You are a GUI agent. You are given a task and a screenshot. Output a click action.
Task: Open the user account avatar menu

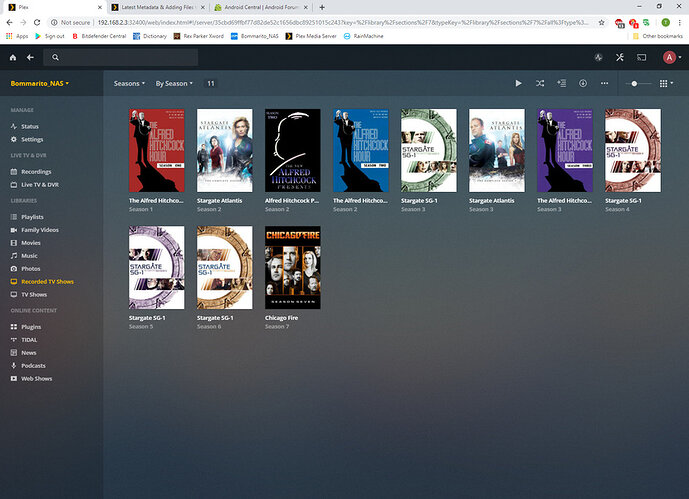[x=672, y=58]
